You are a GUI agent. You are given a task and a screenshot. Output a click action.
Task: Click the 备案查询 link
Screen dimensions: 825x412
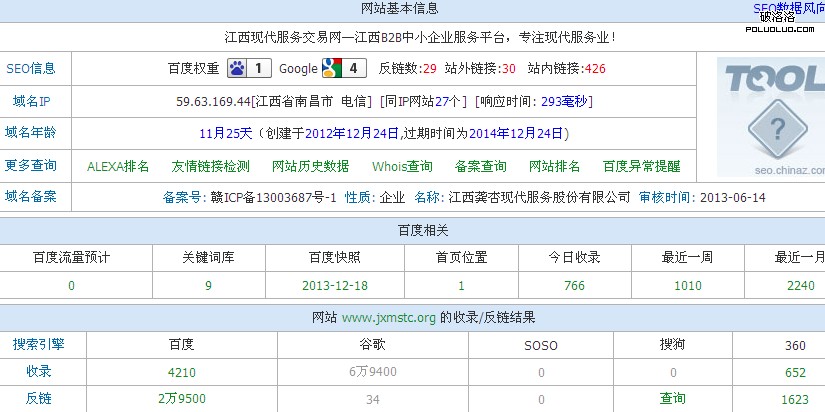[480, 166]
